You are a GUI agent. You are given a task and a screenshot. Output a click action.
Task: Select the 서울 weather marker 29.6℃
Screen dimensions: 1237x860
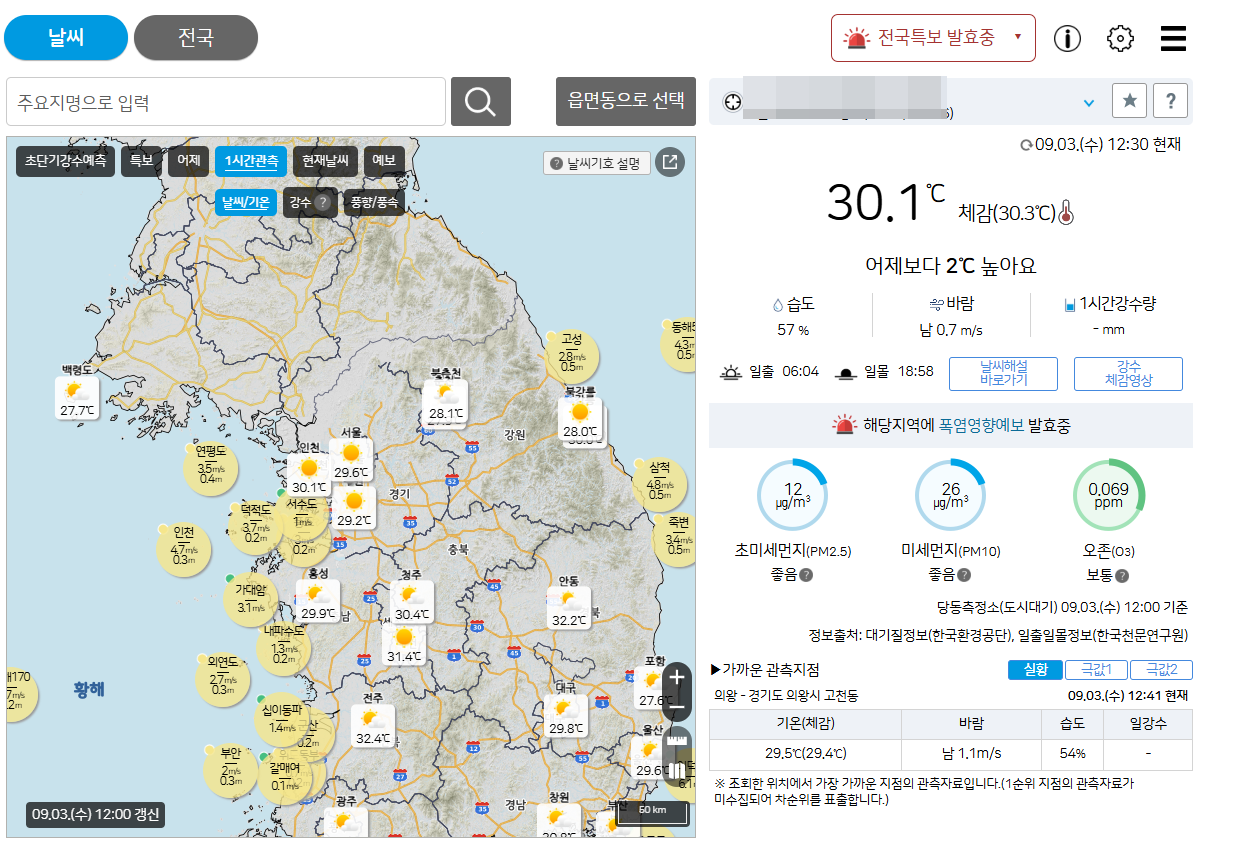coord(351,461)
